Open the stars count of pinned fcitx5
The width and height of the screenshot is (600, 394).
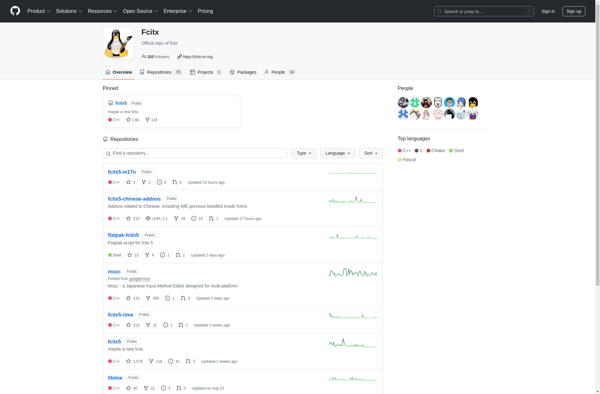[x=132, y=120]
